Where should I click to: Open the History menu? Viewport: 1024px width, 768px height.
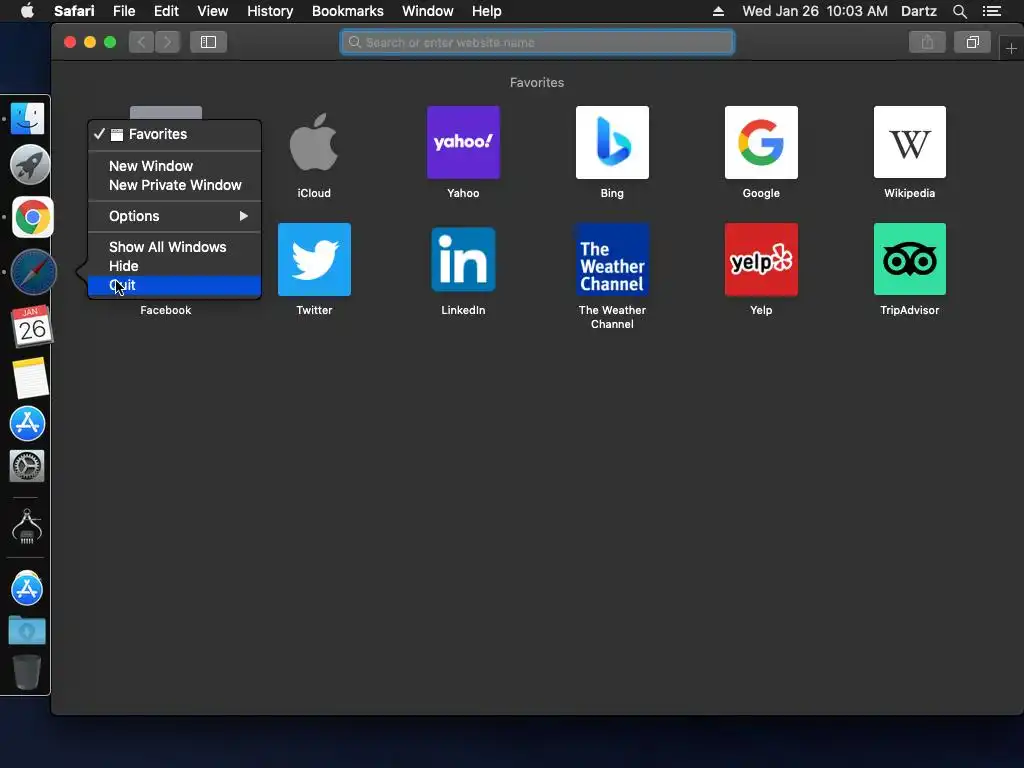tap(270, 11)
